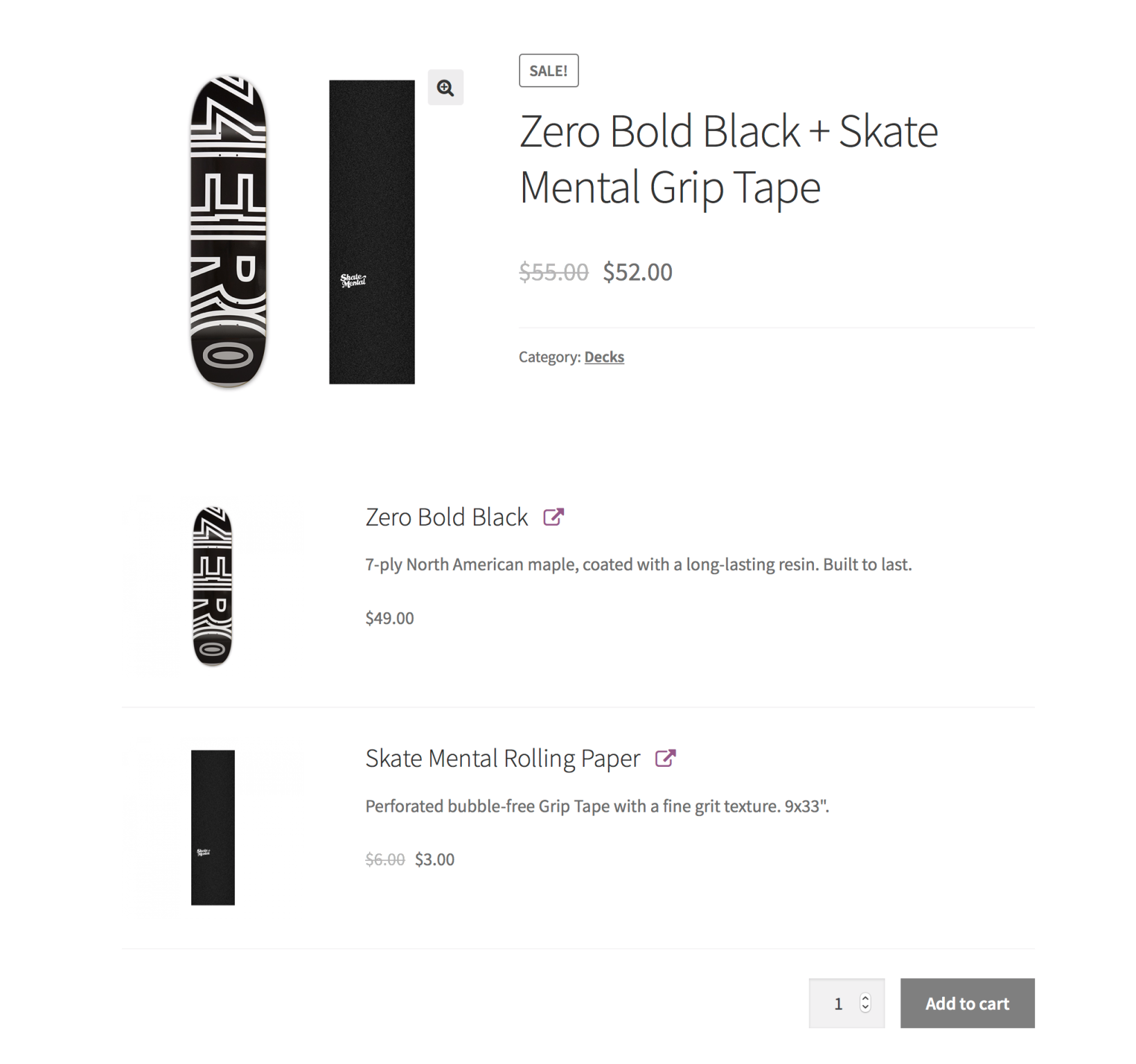Open Skate Mental Rolling Paper external link icon
This screenshot has height=1064, width=1136.
point(665,759)
